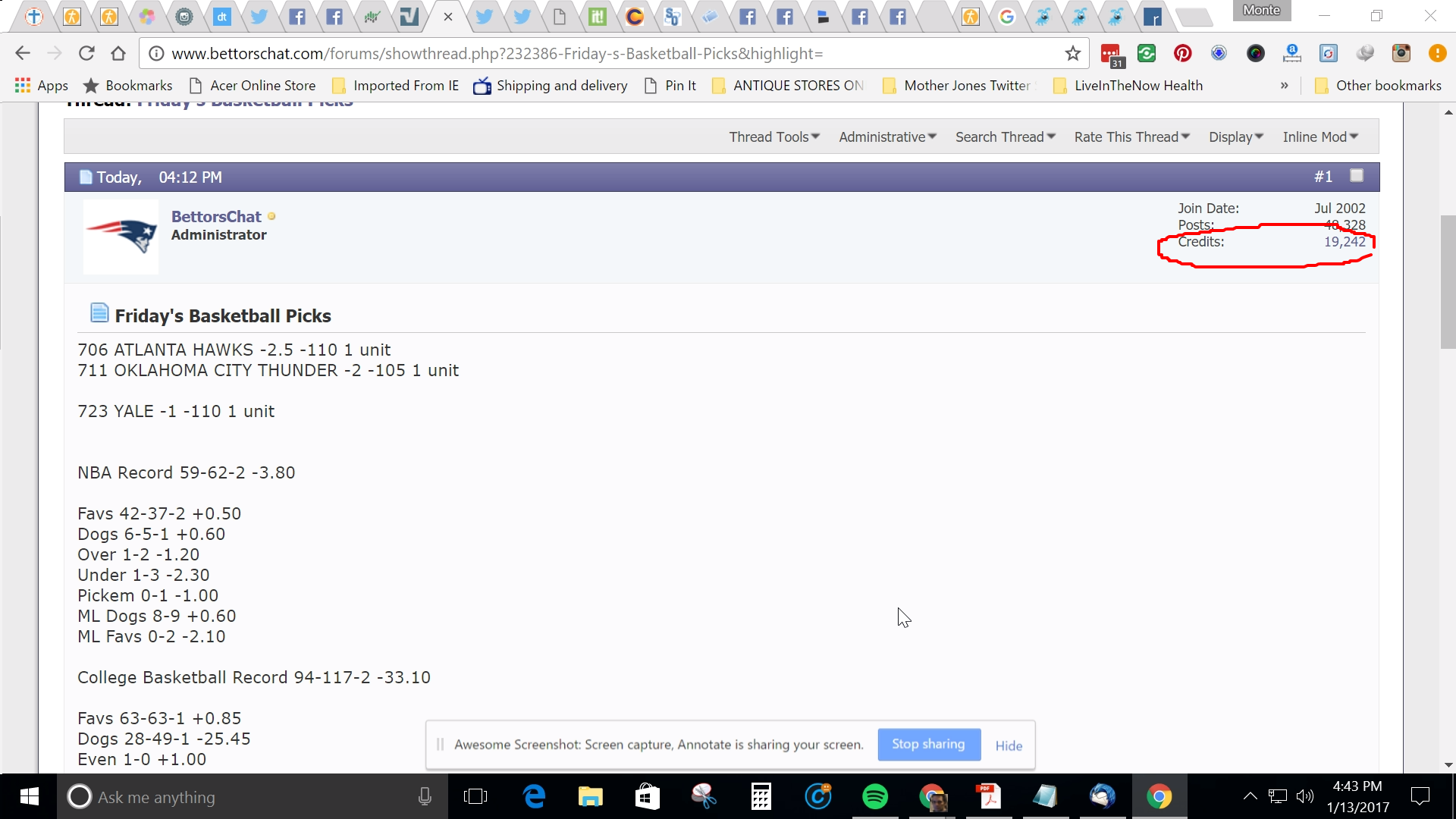Expand the Inline Mod dropdown
Image resolution: width=1456 pixels, height=819 pixels.
(x=1320, y=137)
